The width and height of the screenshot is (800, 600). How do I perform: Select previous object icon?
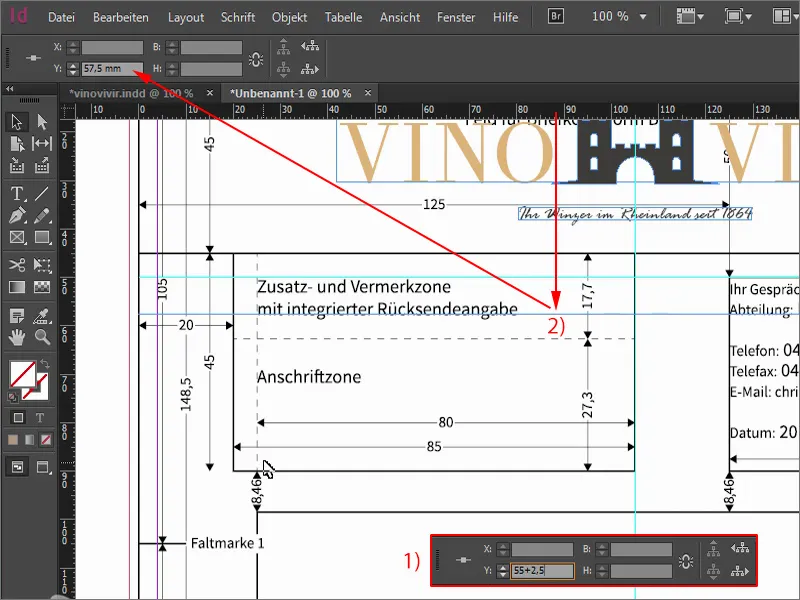coord(310,46)
